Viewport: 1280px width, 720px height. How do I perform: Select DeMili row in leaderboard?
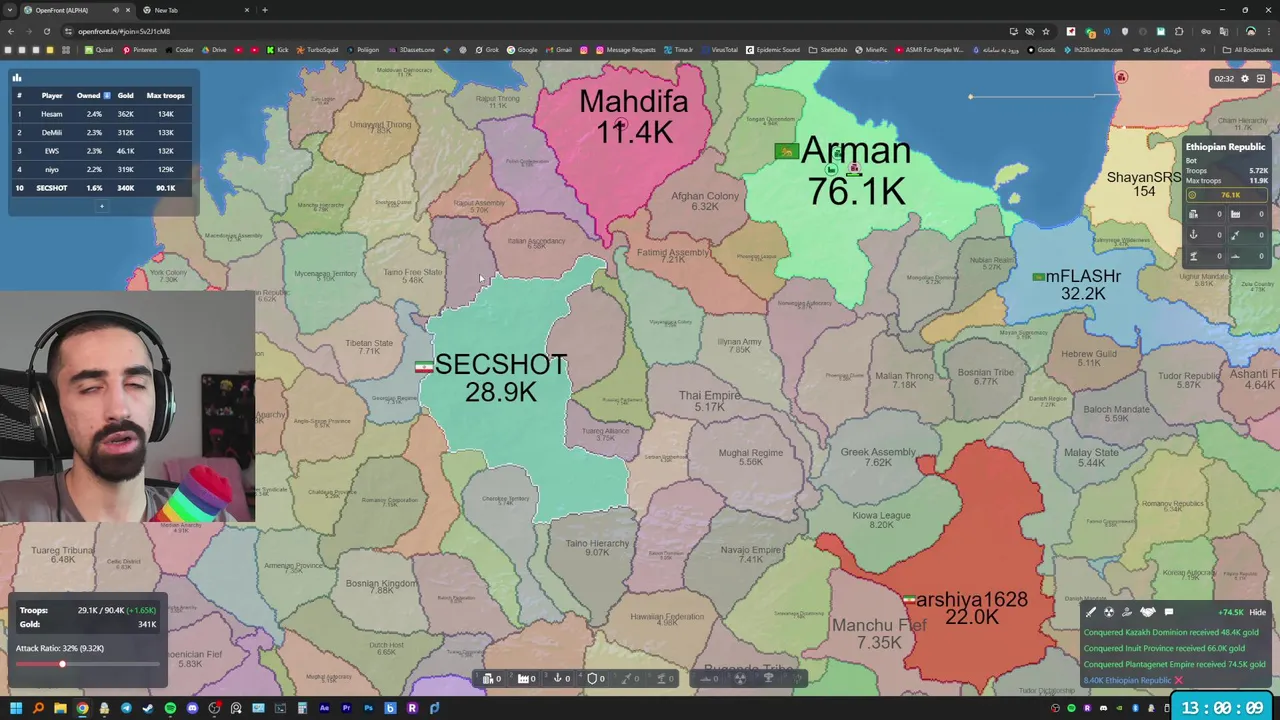102,132
